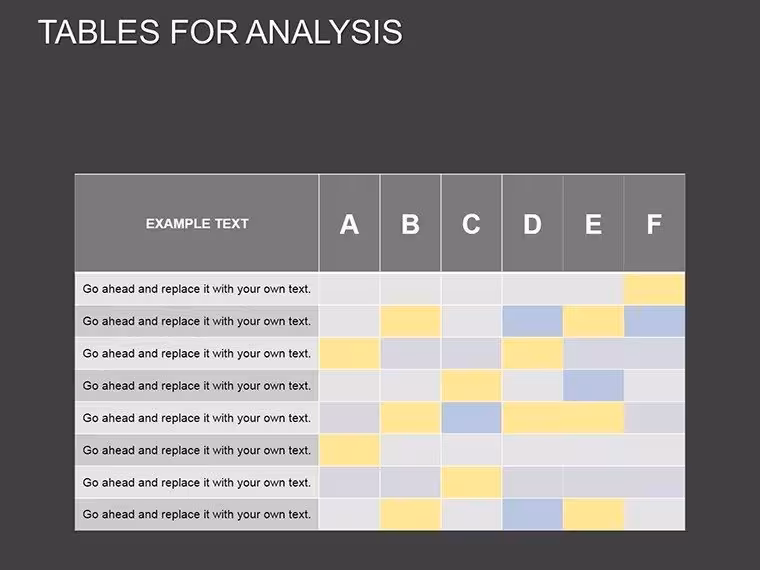
Task: Click the last row's placeholder text cell
Action: coord(197,514)
